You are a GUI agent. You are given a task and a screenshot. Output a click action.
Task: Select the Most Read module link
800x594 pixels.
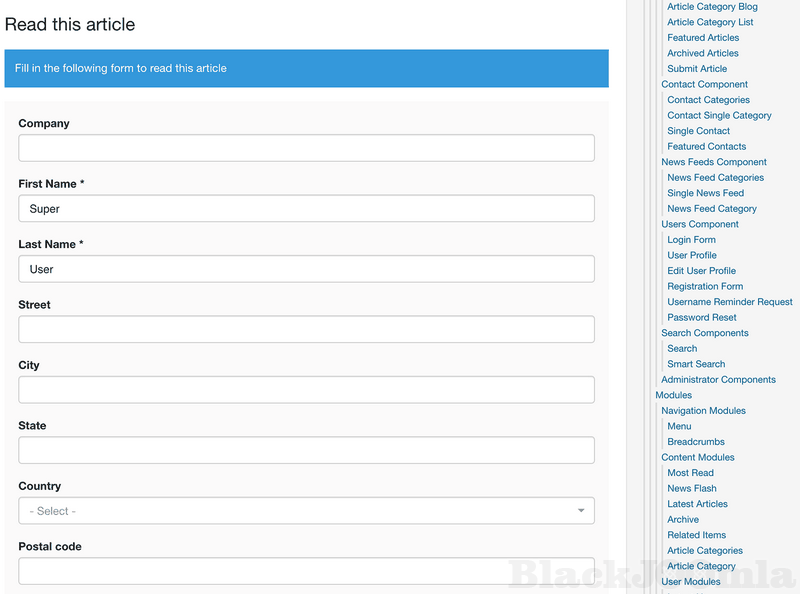point(690,473)
